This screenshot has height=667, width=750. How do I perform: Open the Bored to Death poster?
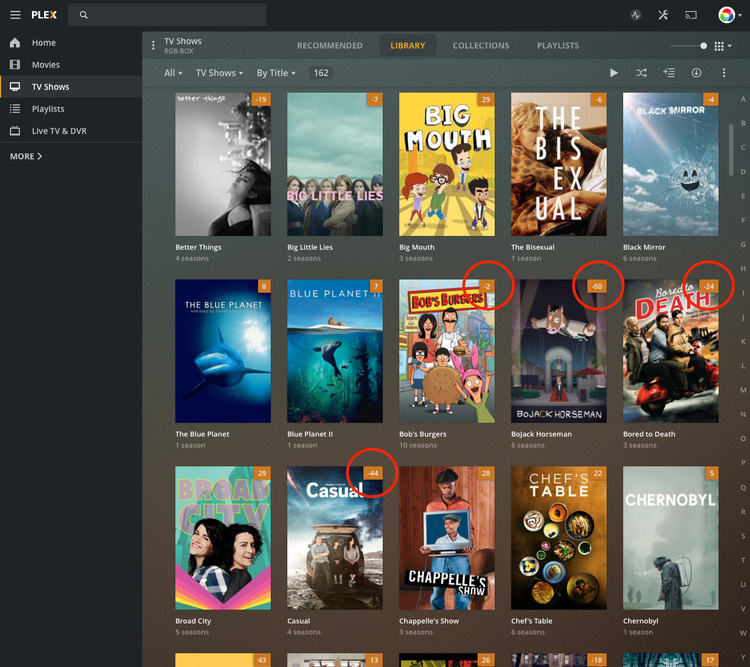tap(671, 351)
